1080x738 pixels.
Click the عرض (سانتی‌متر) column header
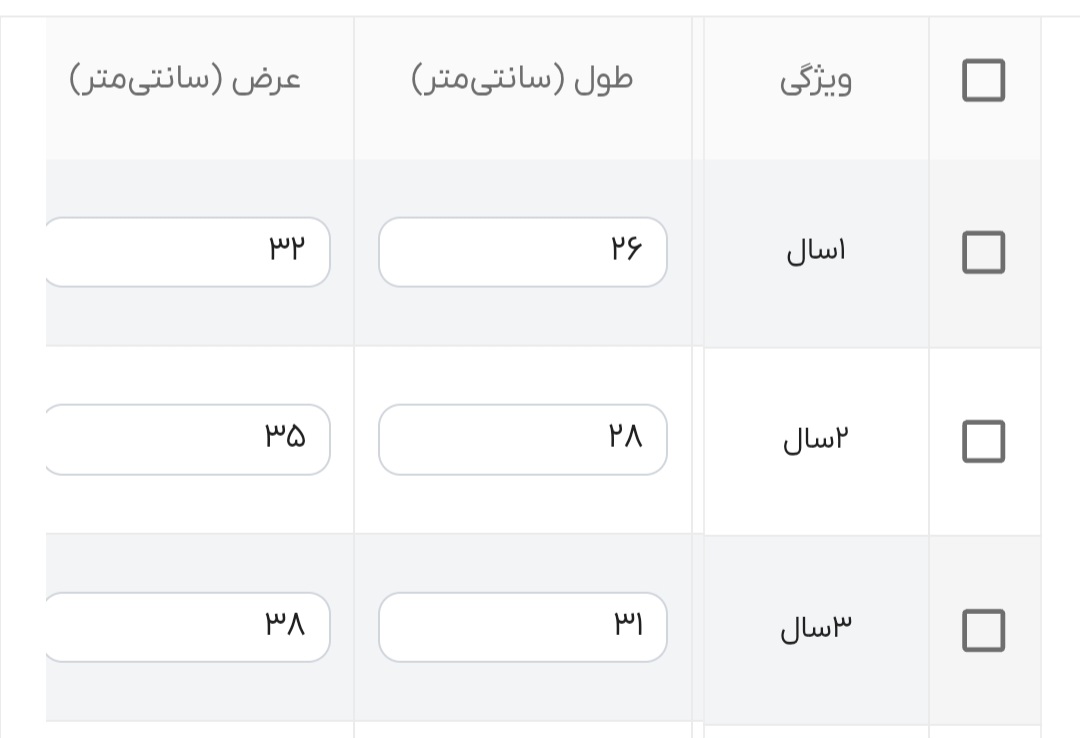pyautogui.click(x=185, y=80)
